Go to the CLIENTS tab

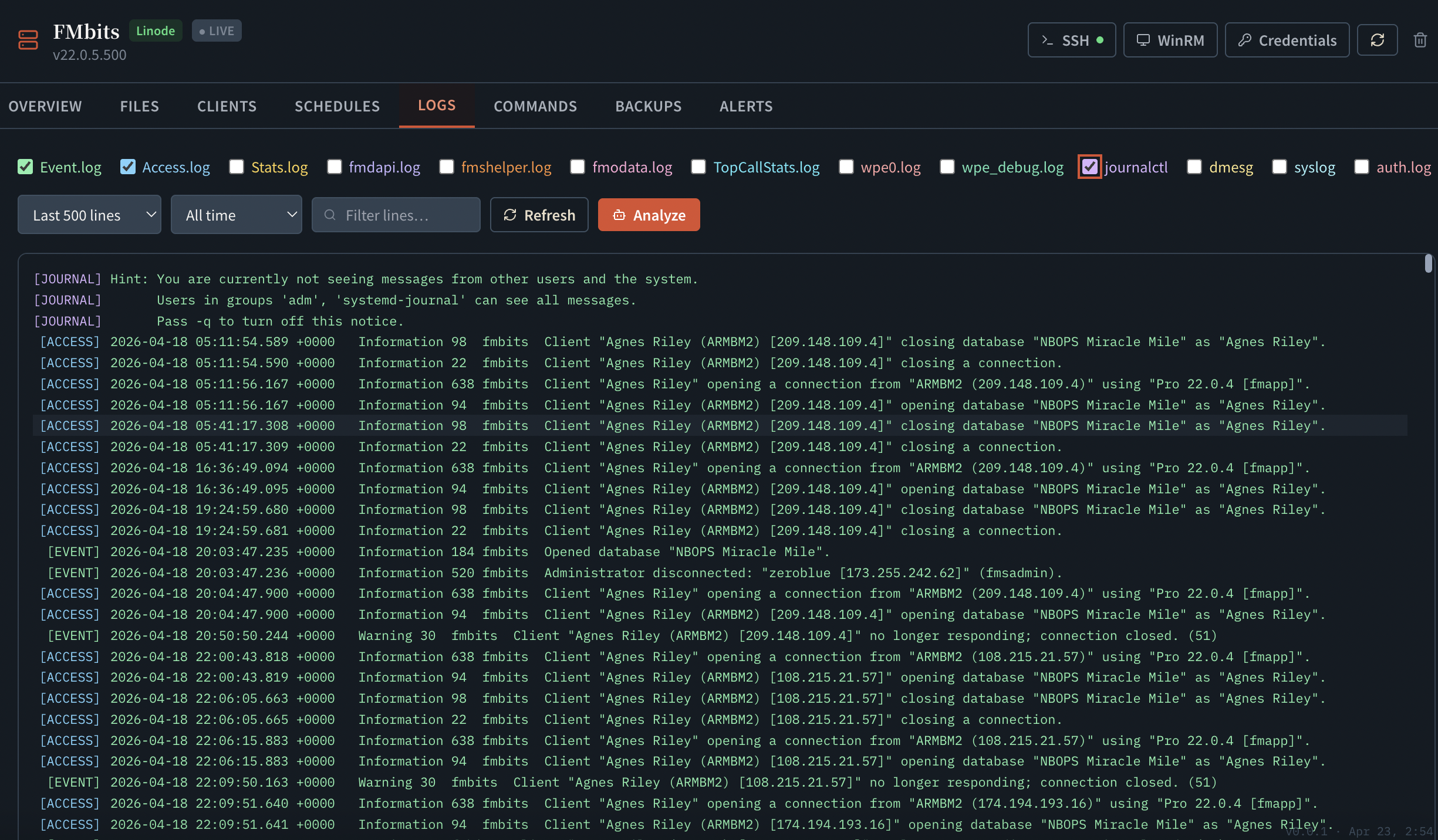click(x=227, y=106)
